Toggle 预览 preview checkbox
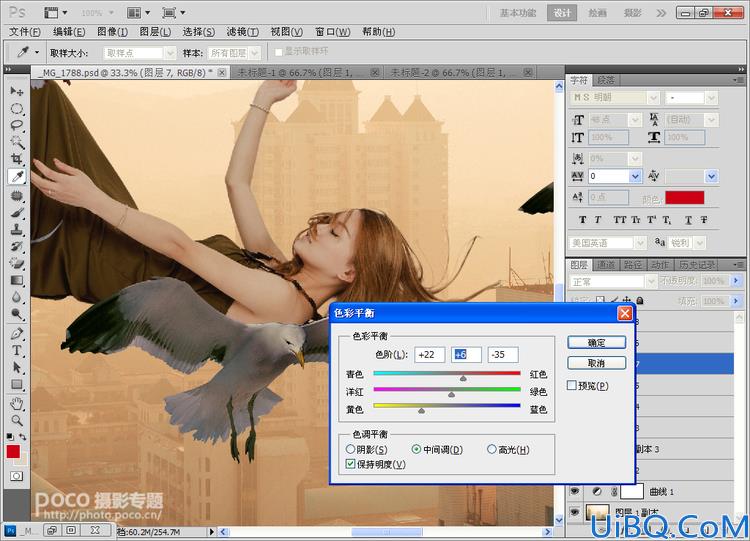 point(572,385)
